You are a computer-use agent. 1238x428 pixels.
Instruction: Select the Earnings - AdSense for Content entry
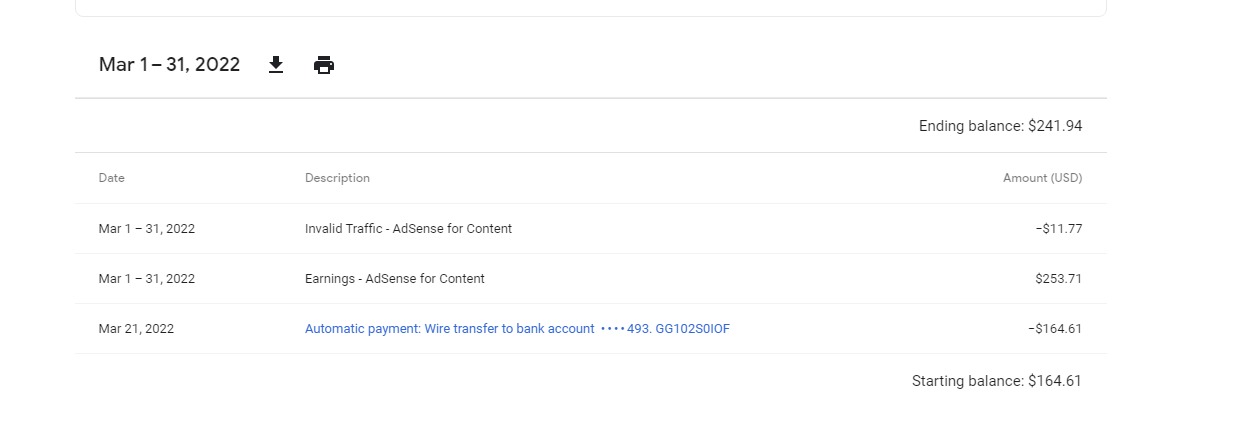coord(395,279)
